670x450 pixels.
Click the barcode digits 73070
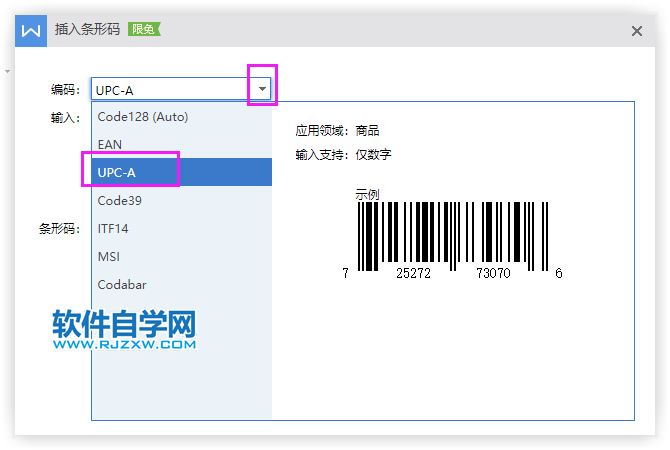pos(494,273)
